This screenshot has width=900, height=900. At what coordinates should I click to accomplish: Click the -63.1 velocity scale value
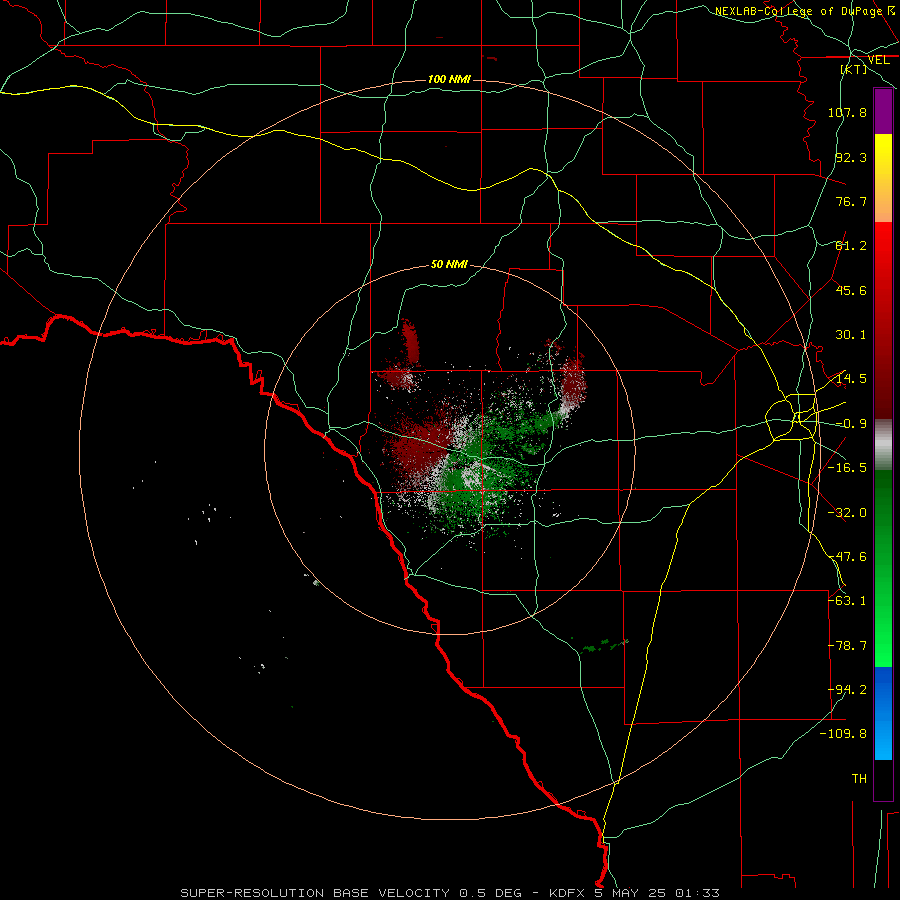click(x=847, y=601)
